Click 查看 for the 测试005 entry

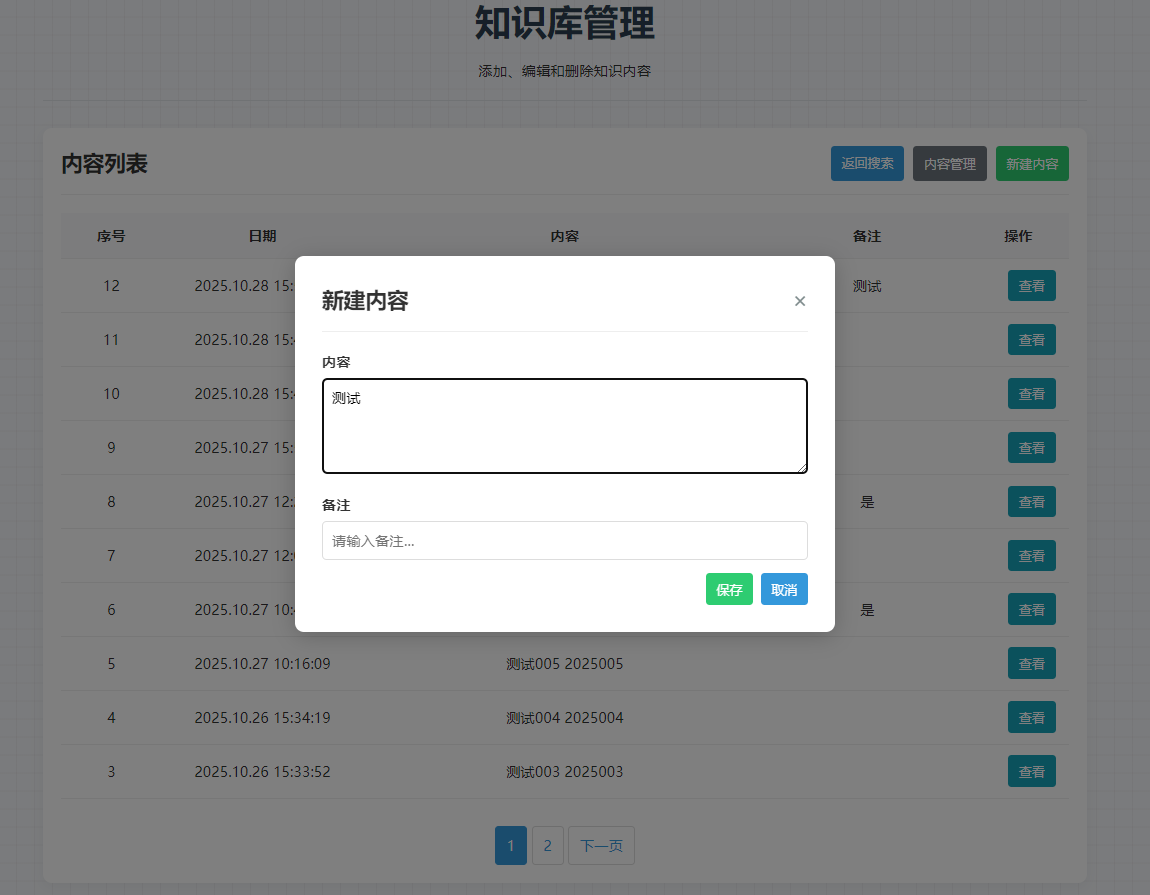tap(1031, 664)
